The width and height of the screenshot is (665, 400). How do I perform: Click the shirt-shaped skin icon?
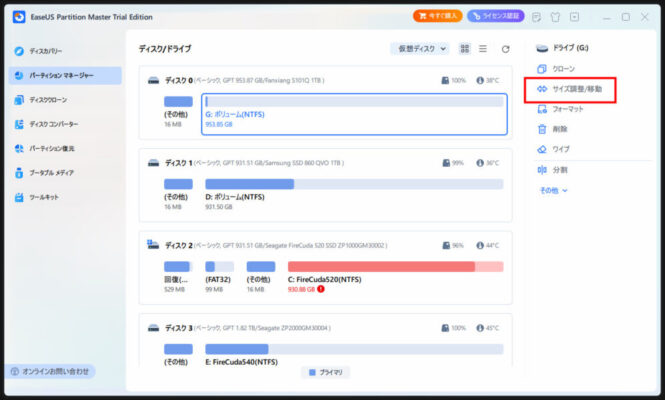coord(555,17)
